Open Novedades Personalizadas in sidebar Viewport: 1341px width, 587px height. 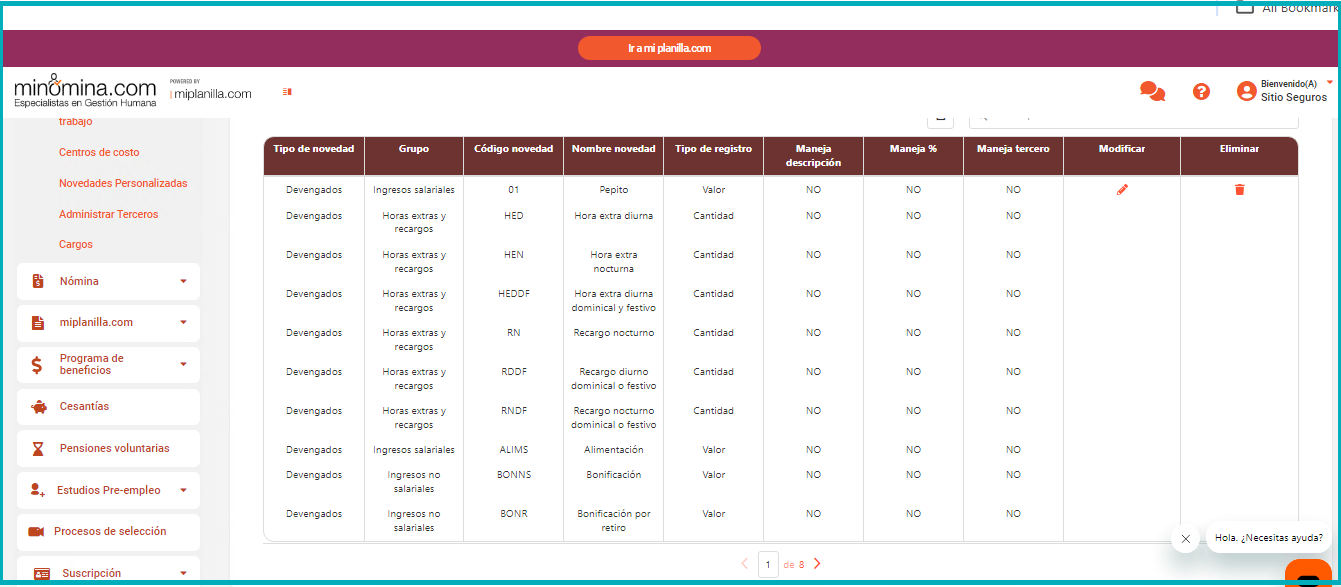(123, 184)
